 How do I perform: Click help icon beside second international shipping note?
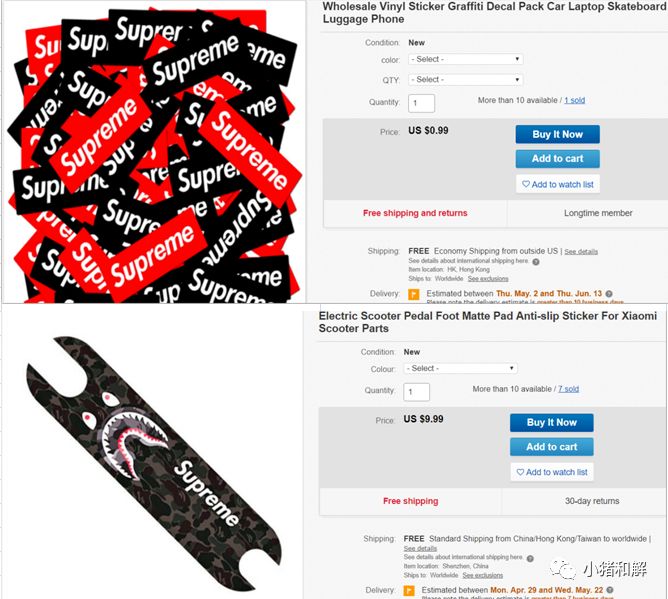point(530,559)
